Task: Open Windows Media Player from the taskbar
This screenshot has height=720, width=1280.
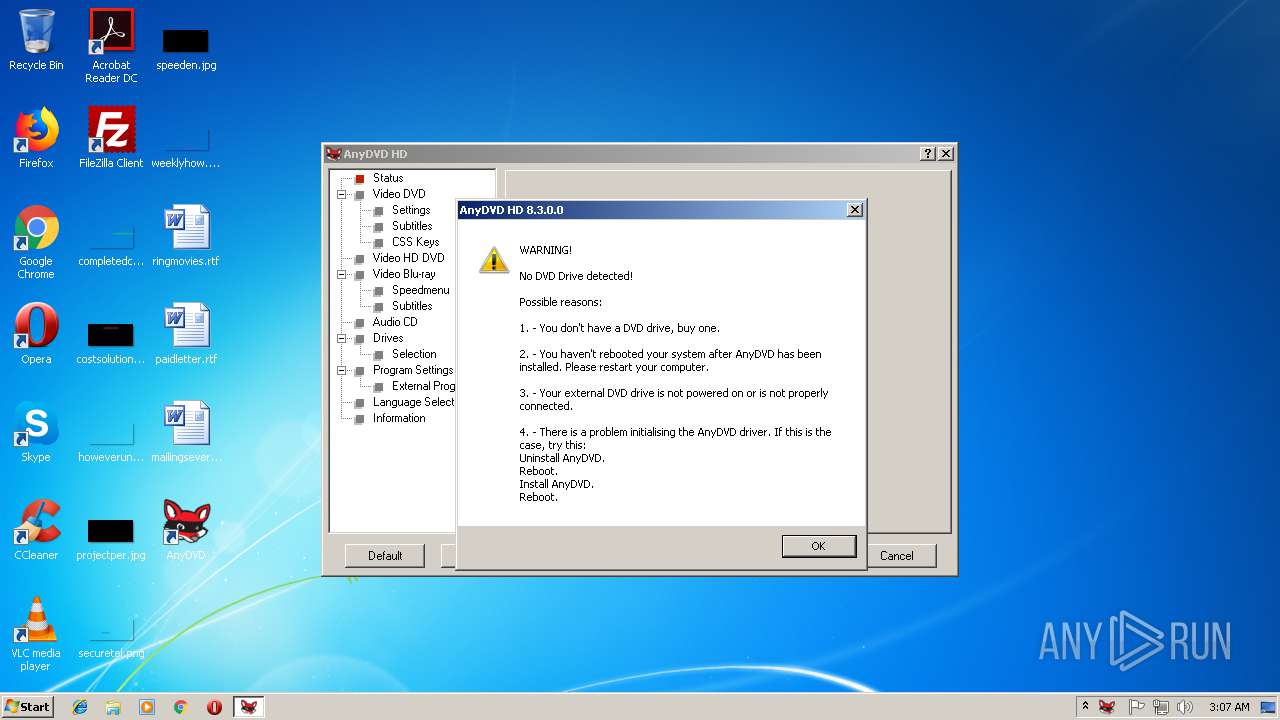Action: (x=147, y=707)
